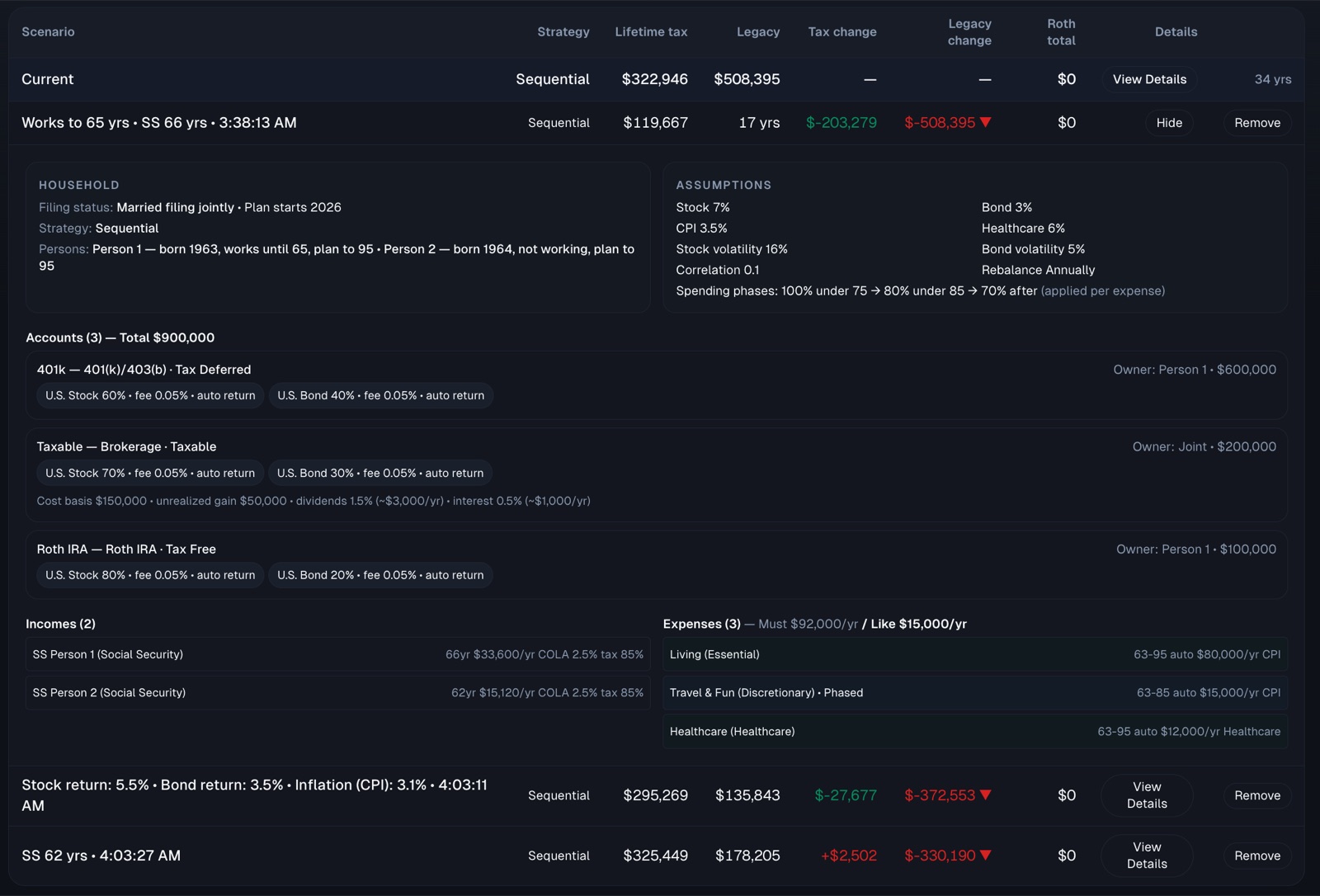
Task: Click the 'Bond volatility 5%' assumption
Action: (x=1033, y=248)
